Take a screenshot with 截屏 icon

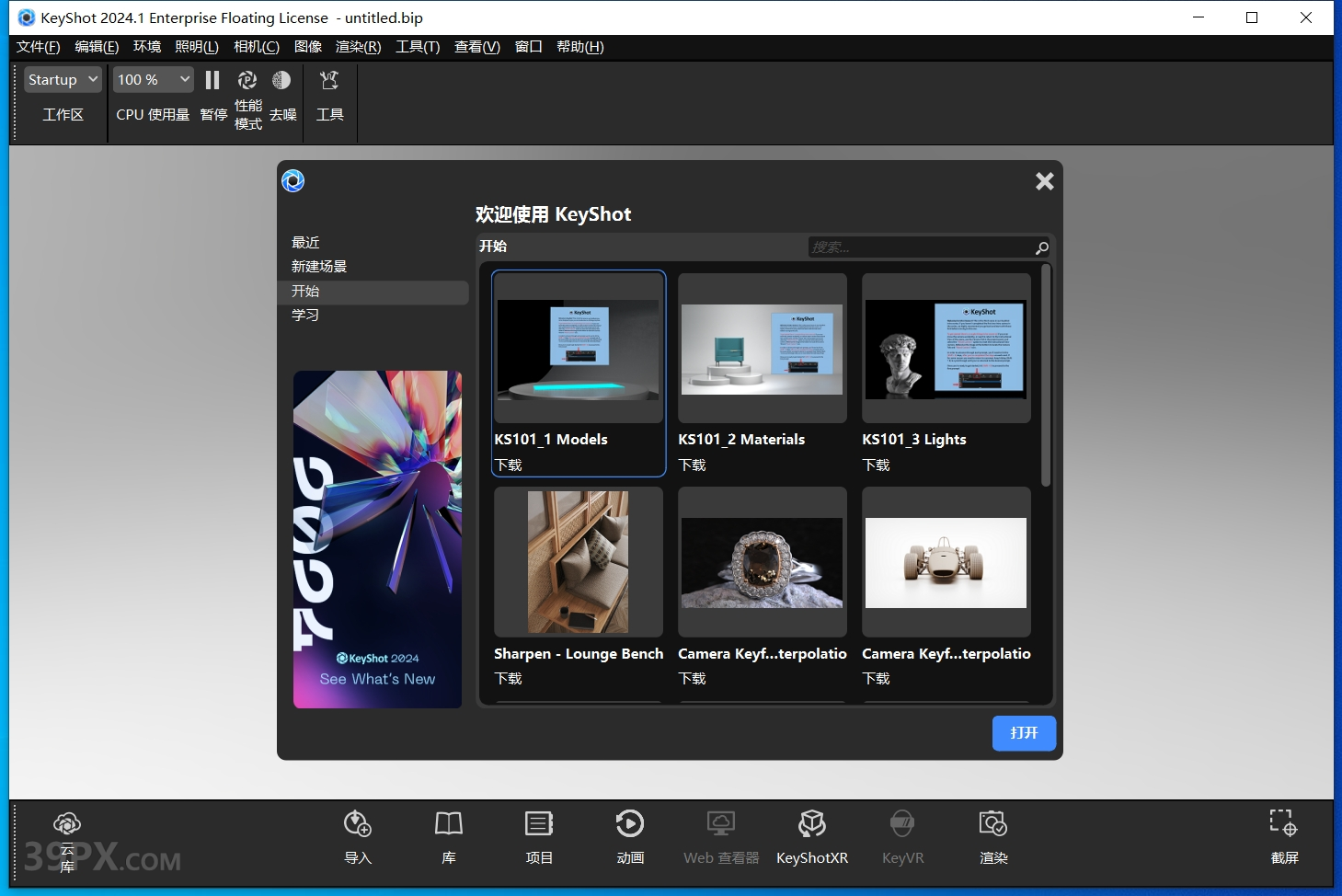[x=1283, y=835]
